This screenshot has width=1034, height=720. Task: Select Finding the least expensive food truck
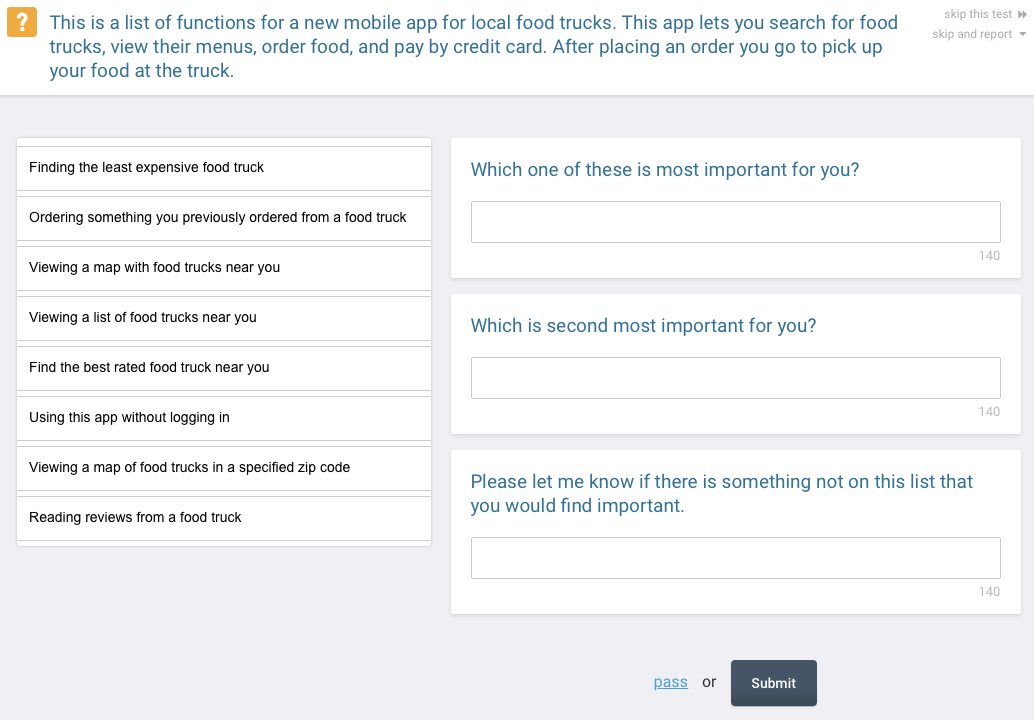click(x=224, y=168)
